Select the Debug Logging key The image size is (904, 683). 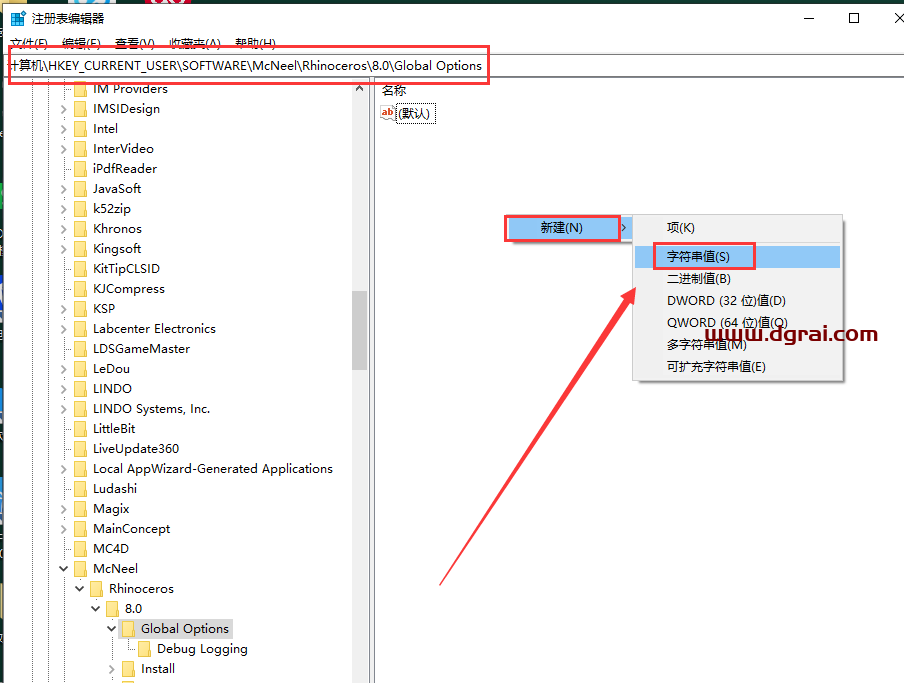pos(202,649)
